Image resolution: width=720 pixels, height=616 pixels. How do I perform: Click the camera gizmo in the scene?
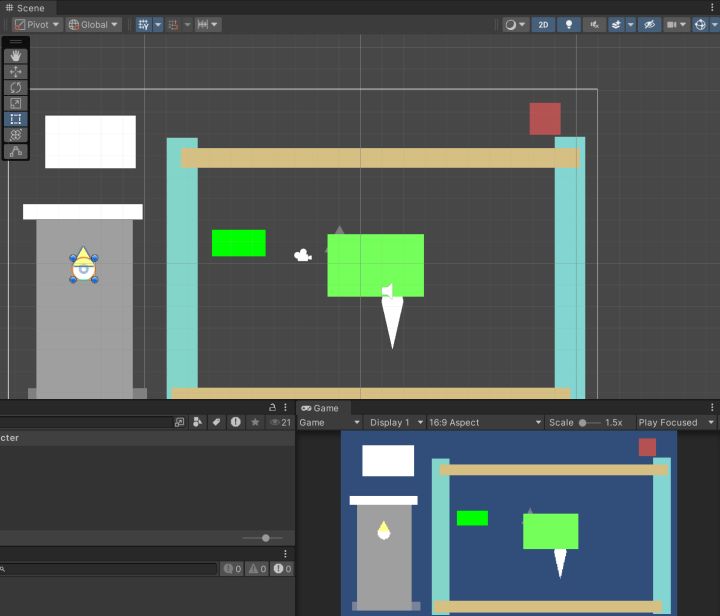pos(302,256)
